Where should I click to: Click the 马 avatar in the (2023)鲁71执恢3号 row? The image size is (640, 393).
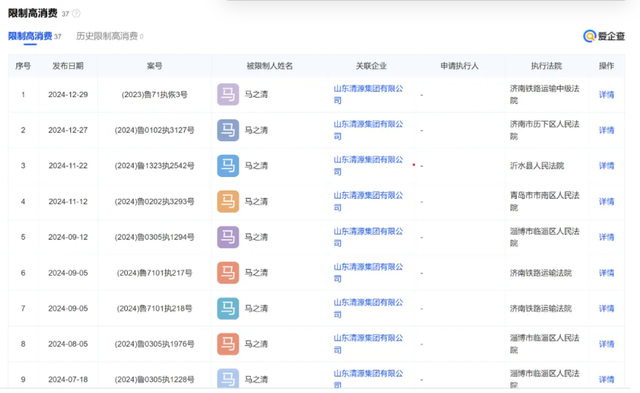[x=228, y=94]
